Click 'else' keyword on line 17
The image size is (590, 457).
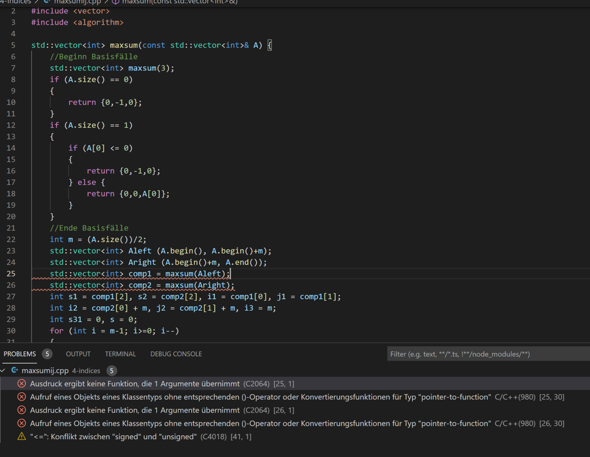[x=87, y=182]
